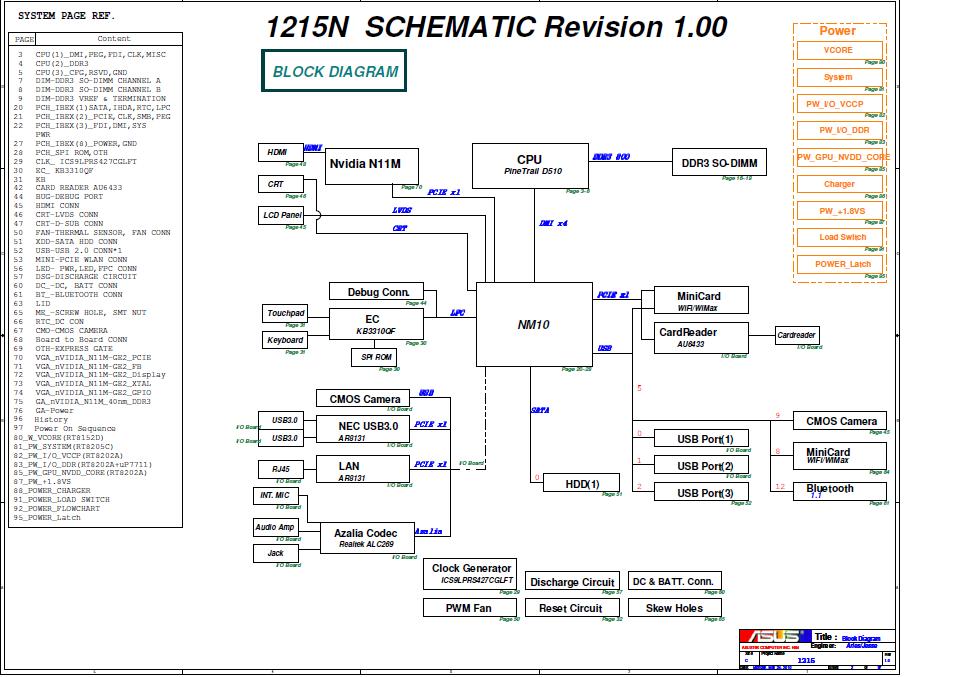Open the System power block
This screenshot has height=677, width=960.
(x=839, y=77)
